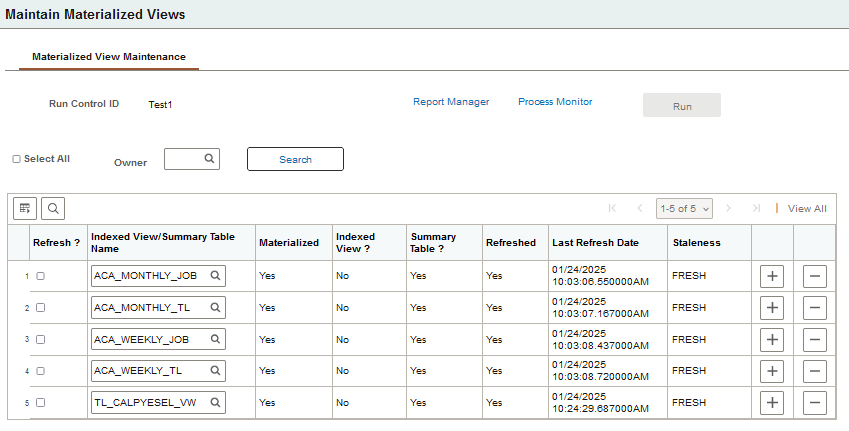Click the Run Control ID value Test1
Image resolution: width=849 pixels, height=431 pixels.
(160, 105)
